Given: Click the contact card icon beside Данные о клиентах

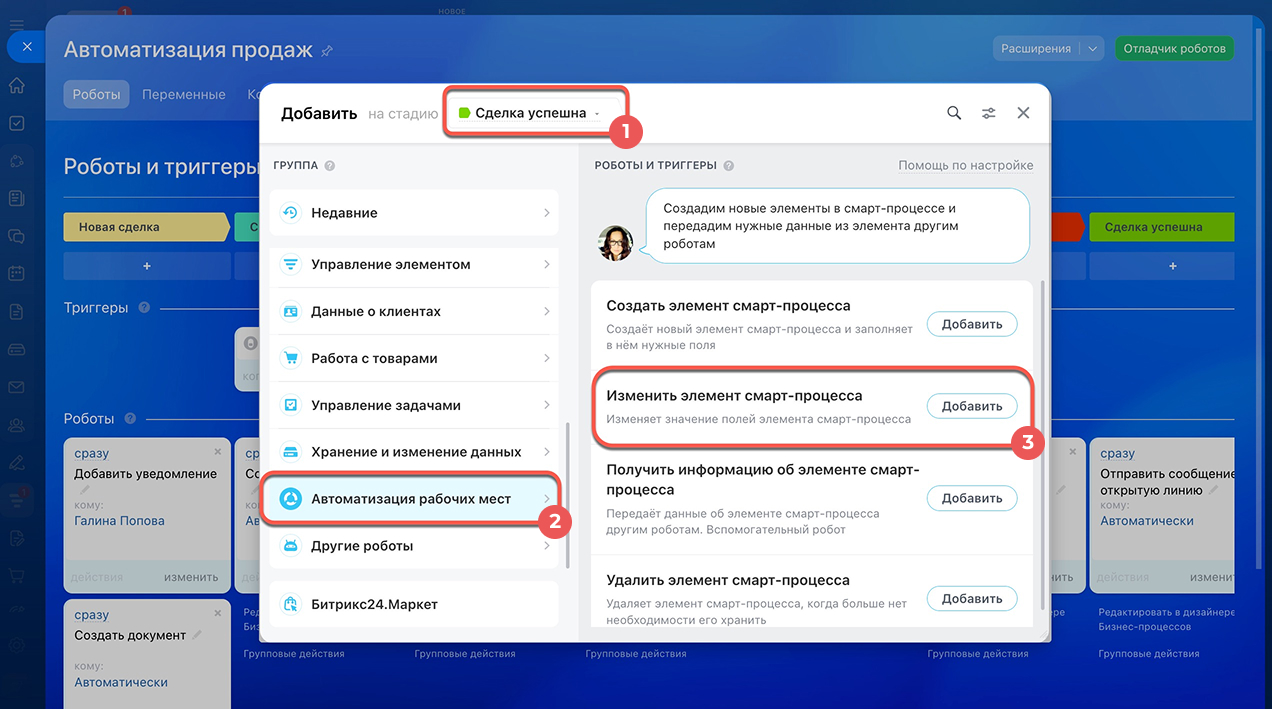Looking at the screenshot, I should point(291,312).
